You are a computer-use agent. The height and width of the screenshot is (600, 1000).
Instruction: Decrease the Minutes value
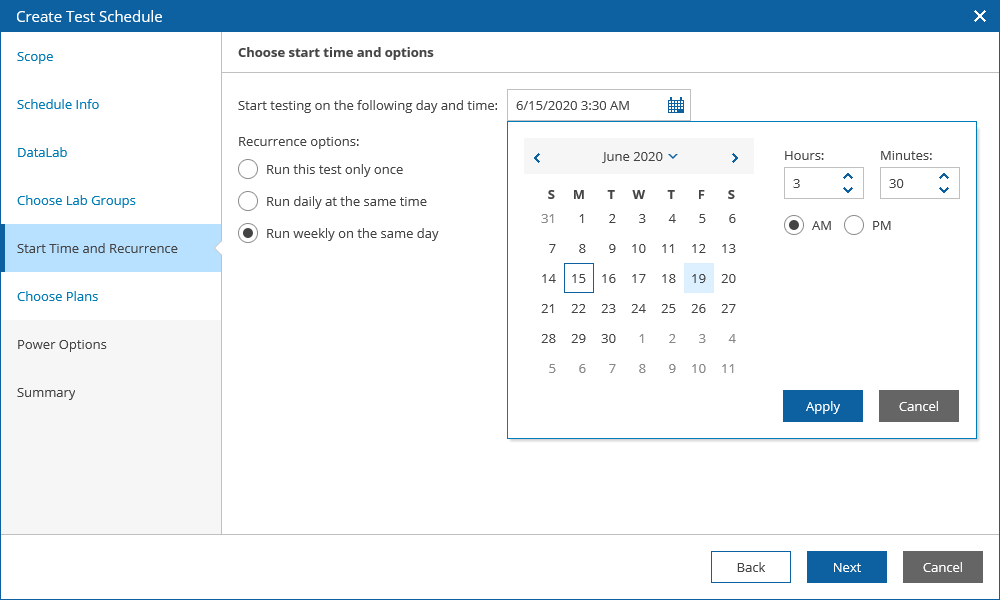click(944, 190)
